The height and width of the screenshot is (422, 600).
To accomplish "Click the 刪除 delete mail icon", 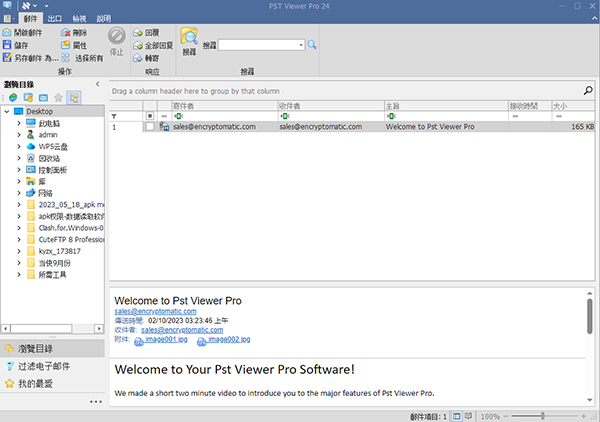I will (x=66, y=33).
